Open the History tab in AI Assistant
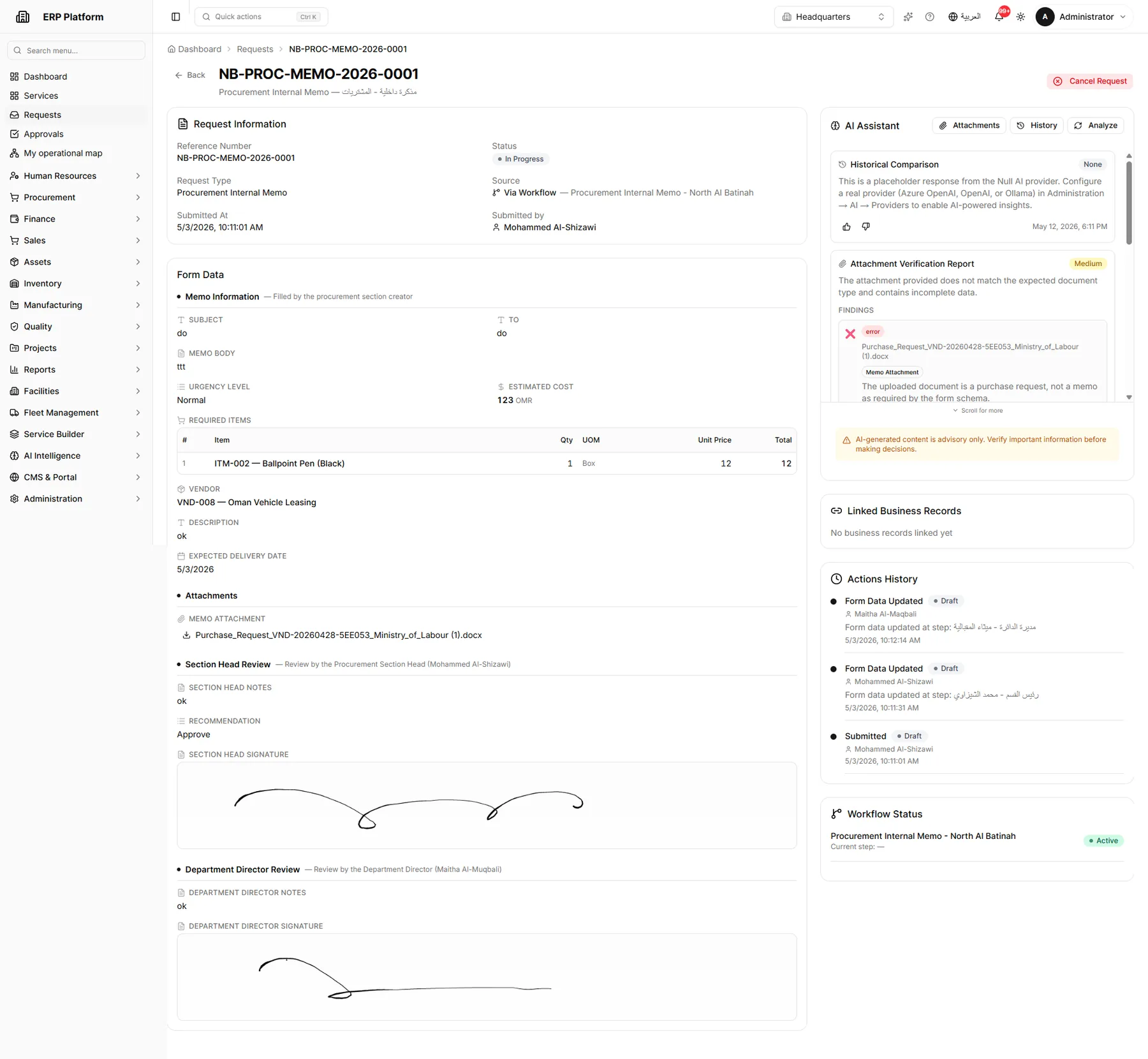1148x1059 pixels. point(1036,126)
